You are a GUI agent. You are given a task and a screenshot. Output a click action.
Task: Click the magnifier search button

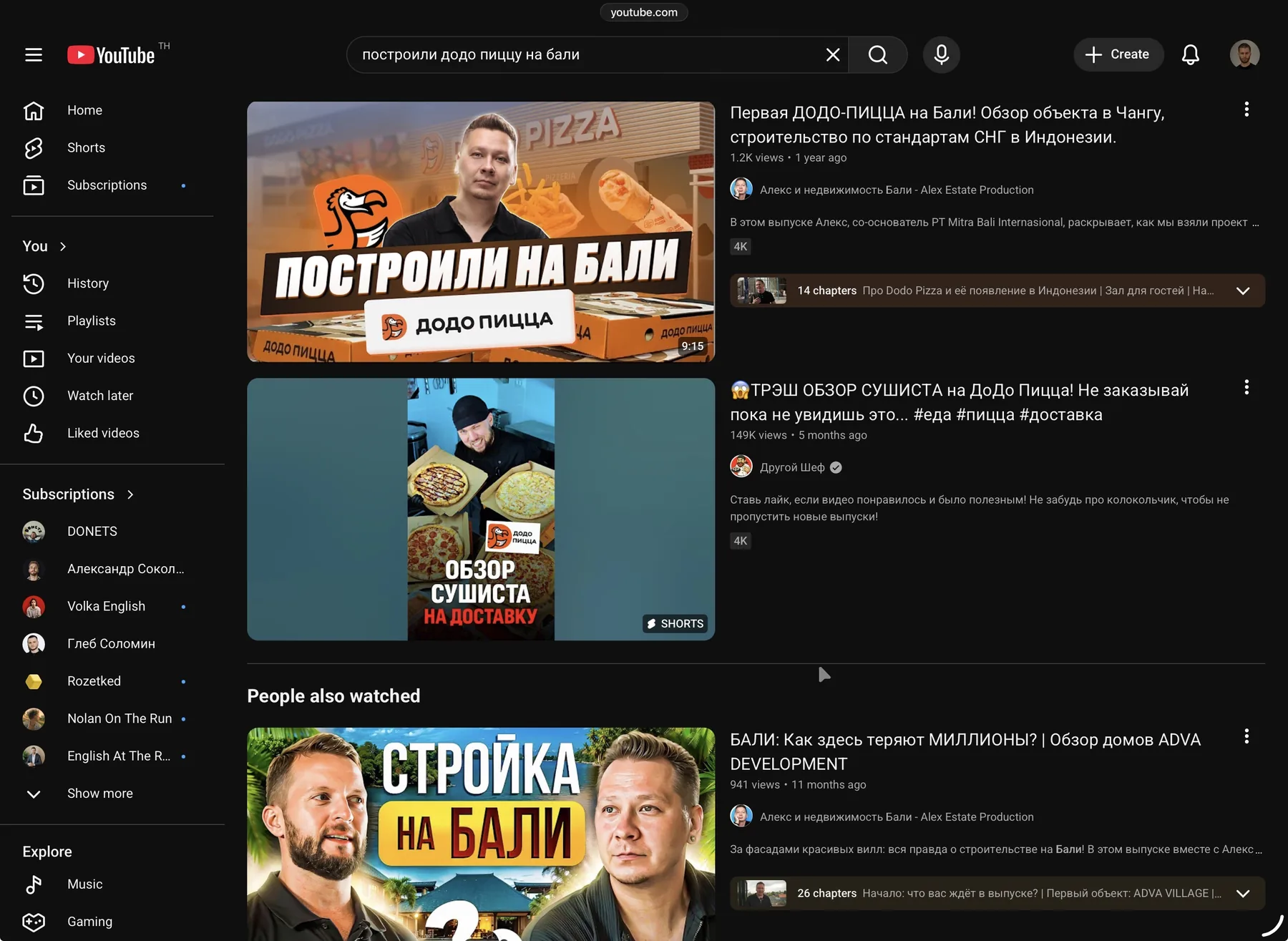coord(878,55)
